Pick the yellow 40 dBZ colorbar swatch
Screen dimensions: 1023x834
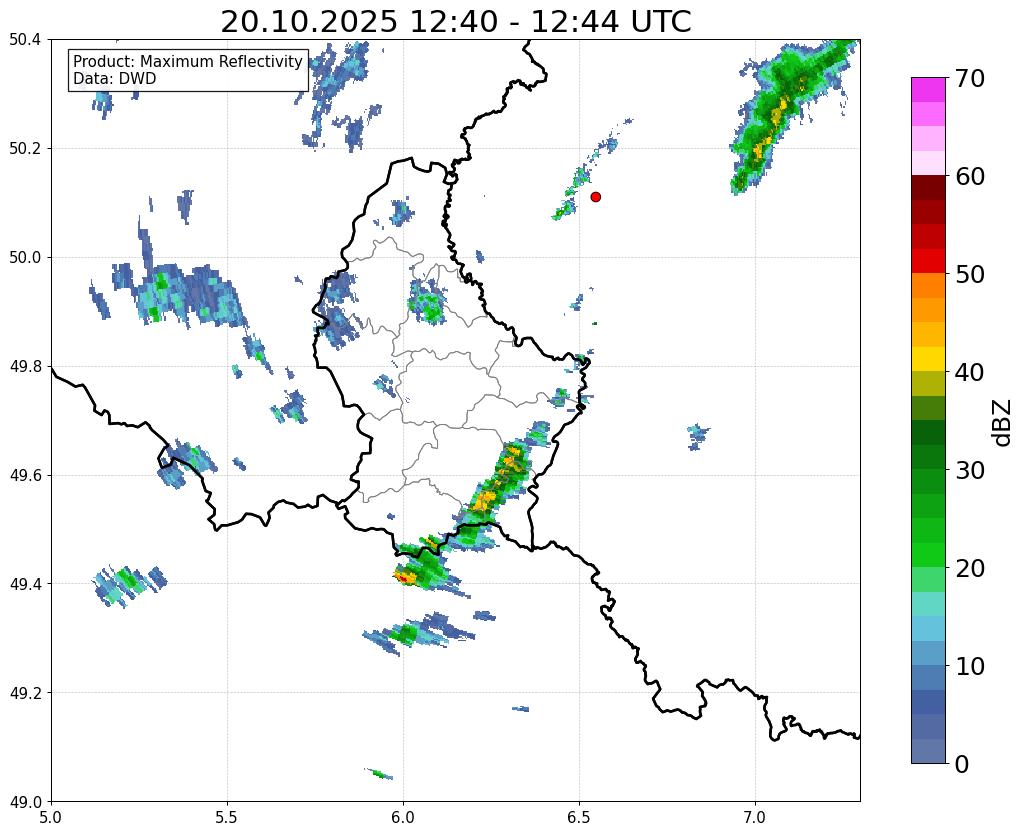pos(928,359)
